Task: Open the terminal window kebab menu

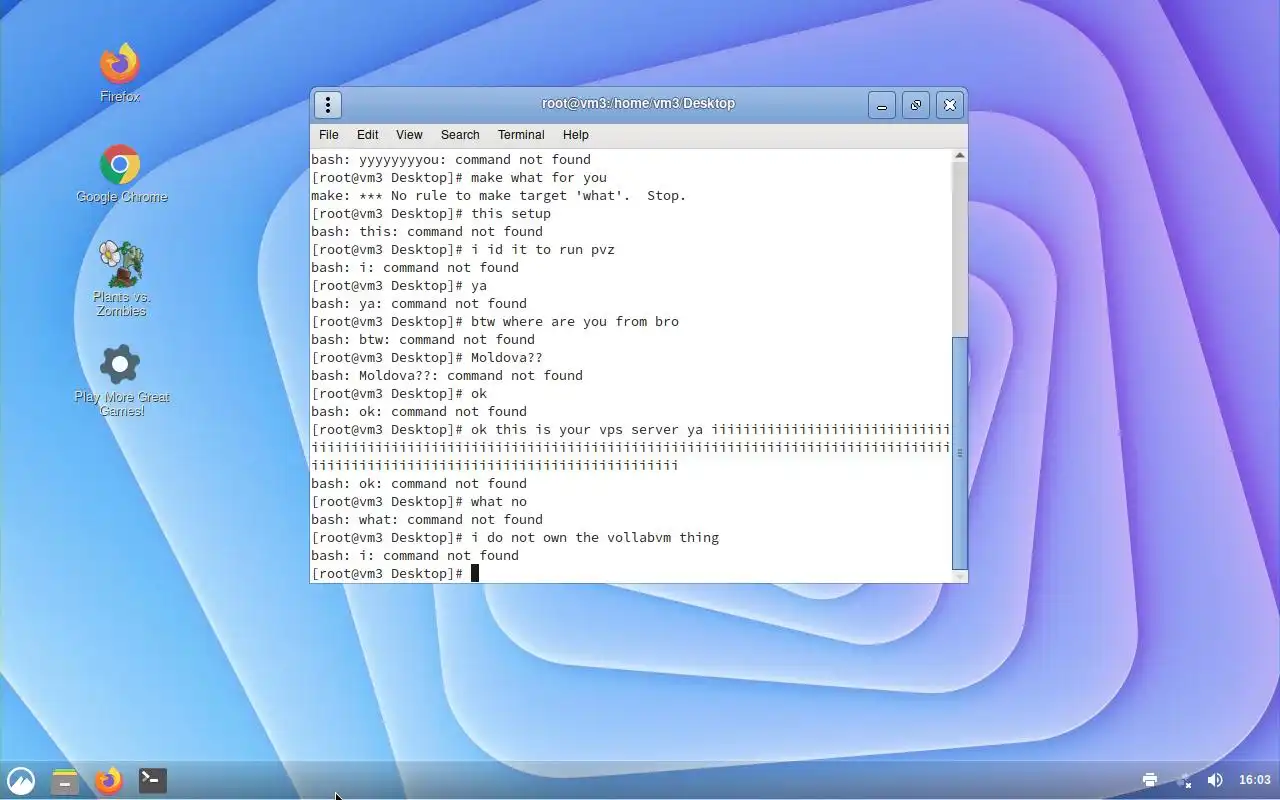Action: click(x=328, y=104)
